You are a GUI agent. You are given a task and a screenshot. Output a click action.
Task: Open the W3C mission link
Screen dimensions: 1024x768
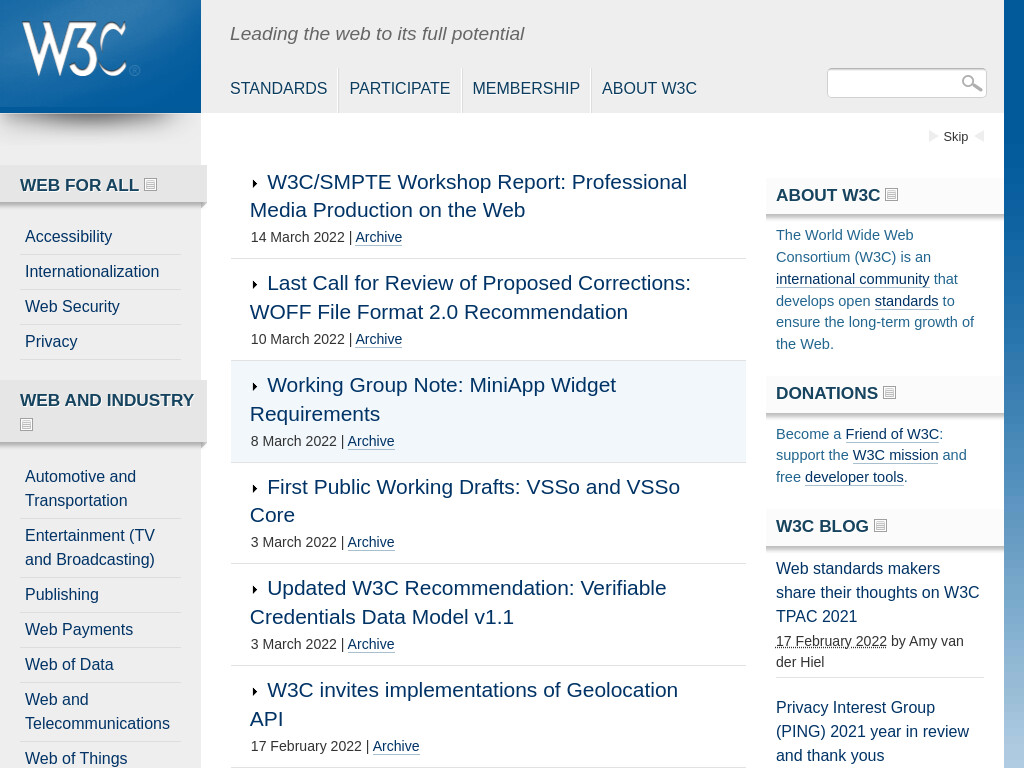[895, 455]
